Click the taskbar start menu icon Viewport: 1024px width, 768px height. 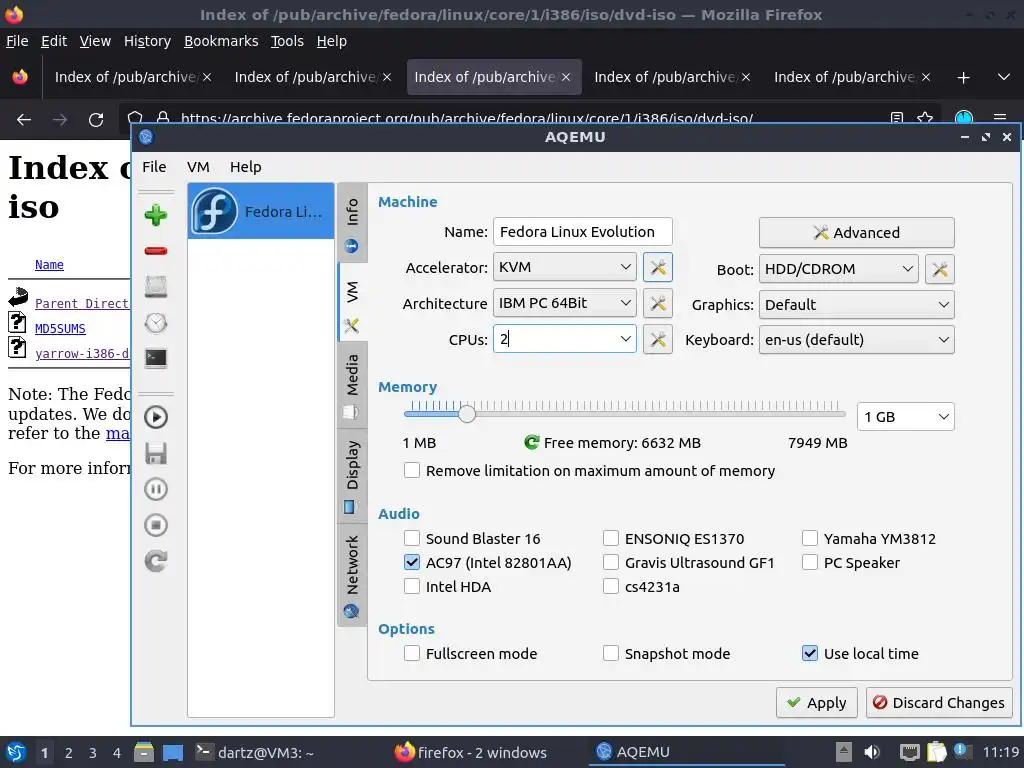[16, 752]
